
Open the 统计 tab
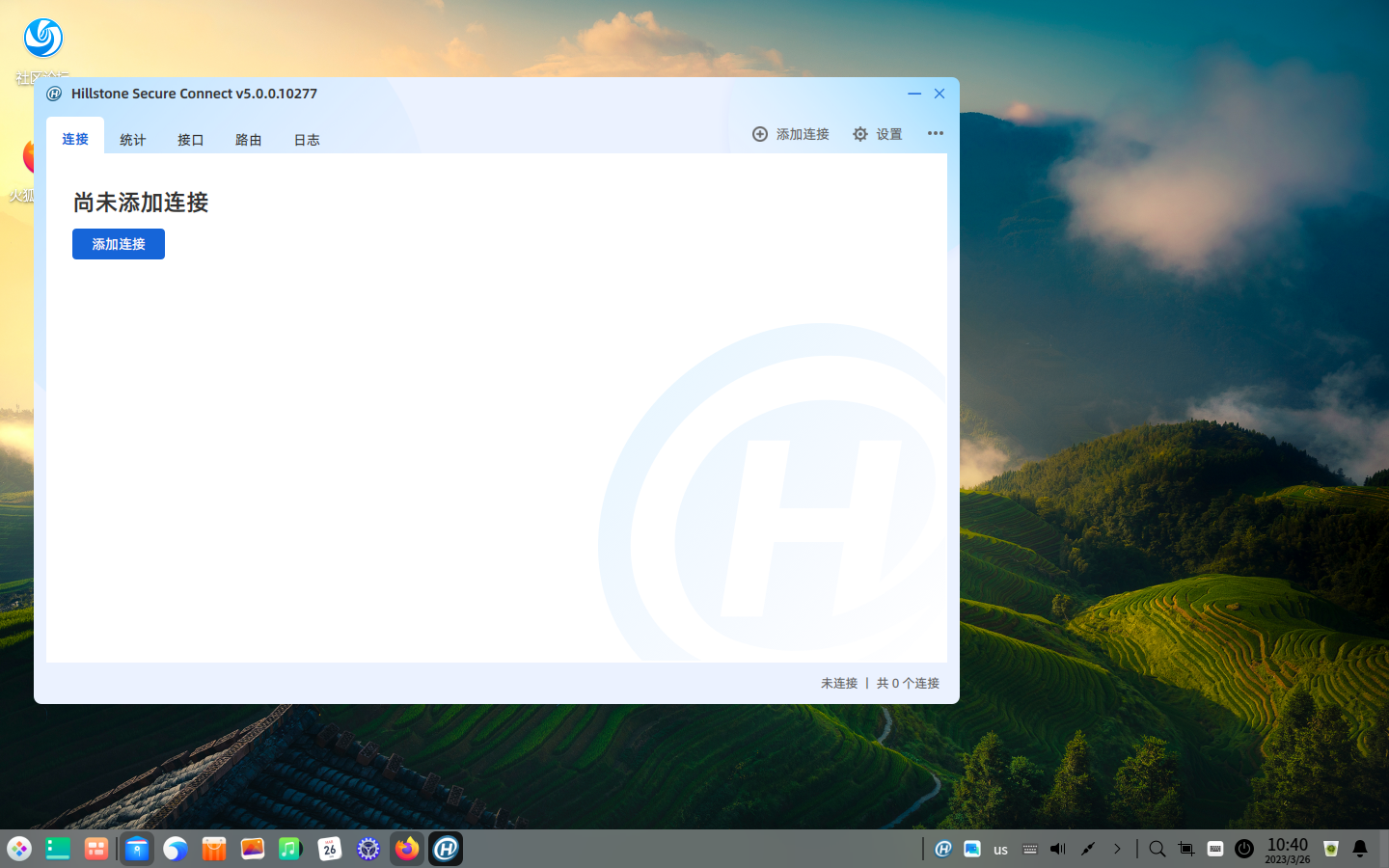pos(133,140)
